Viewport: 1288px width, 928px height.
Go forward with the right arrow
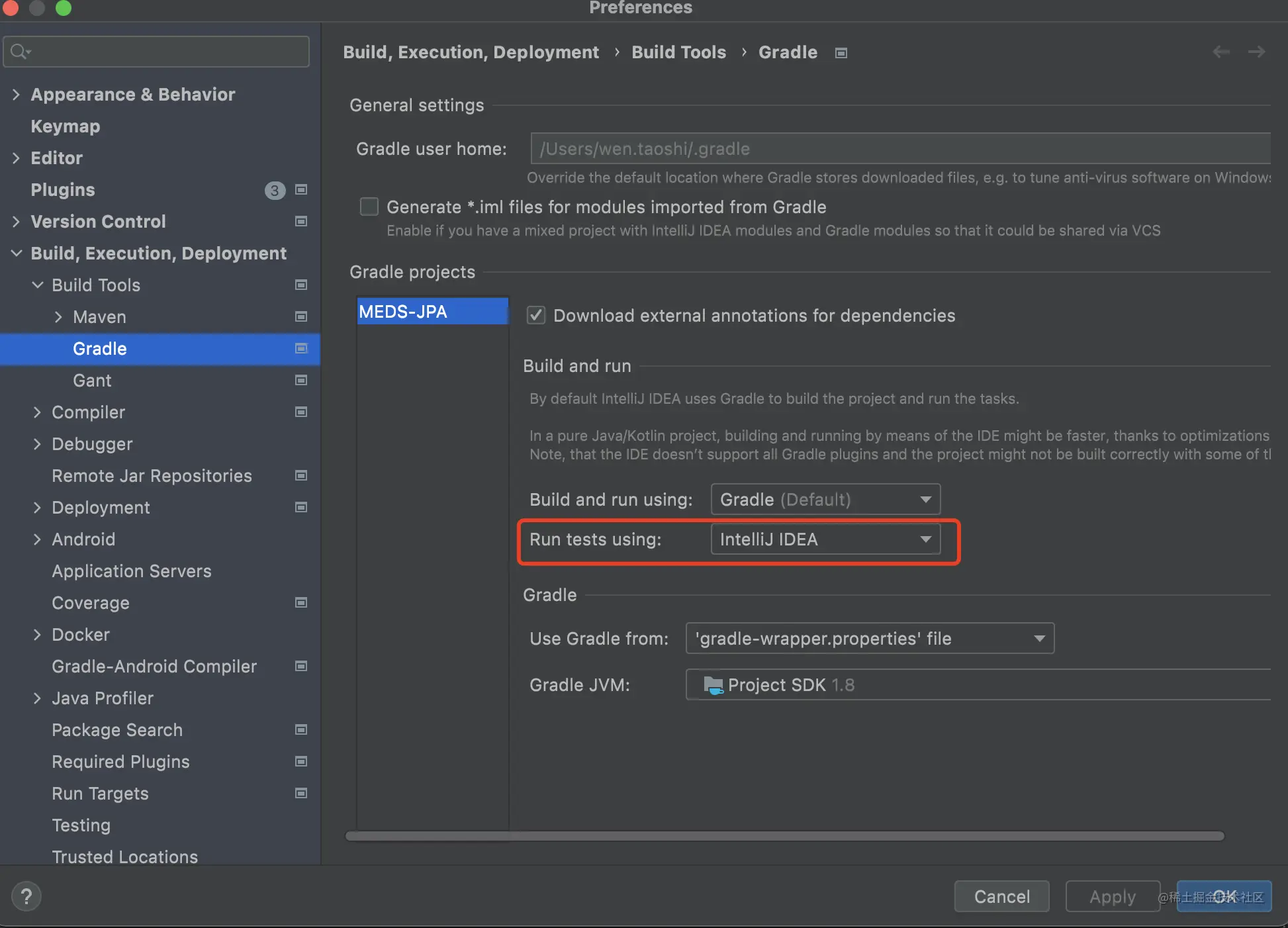pyautogui.click(x=1256, y=52)
